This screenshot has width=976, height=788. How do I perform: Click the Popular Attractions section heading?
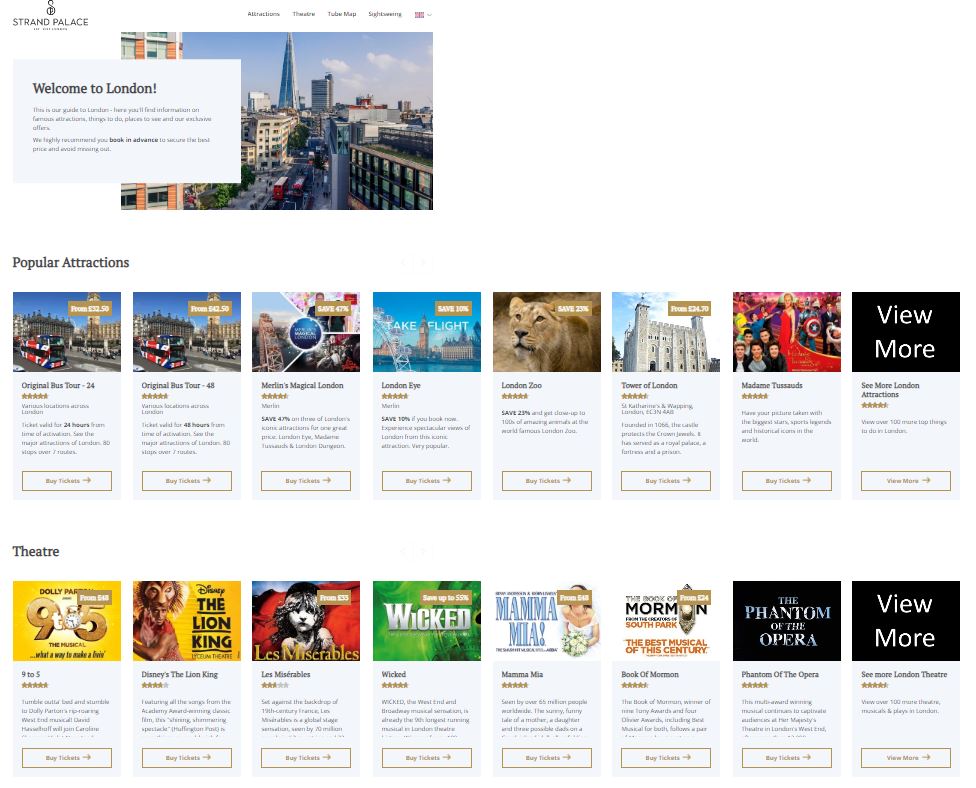pos(71,262)
